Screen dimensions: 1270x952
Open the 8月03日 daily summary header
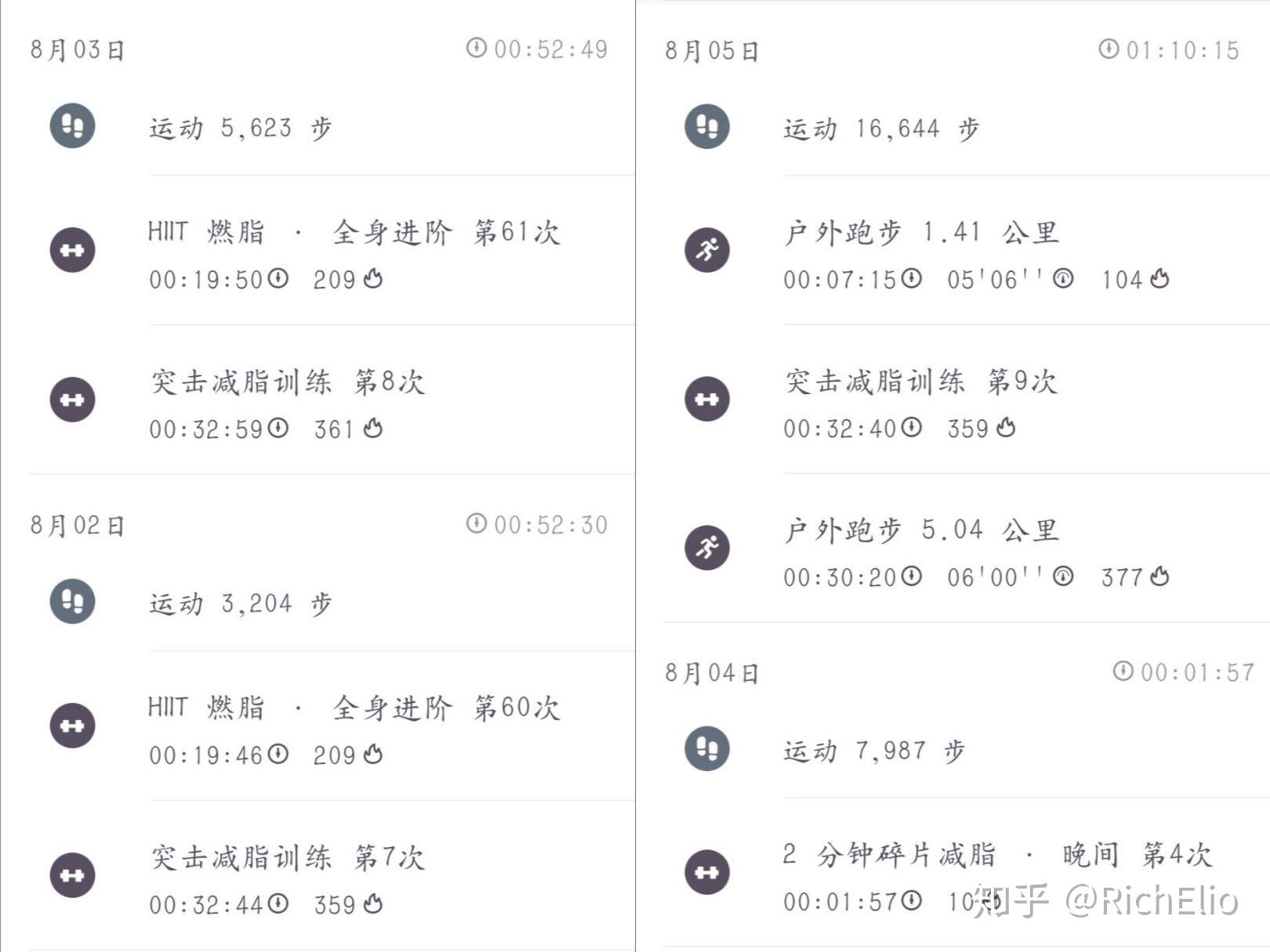tap(75, 49)
